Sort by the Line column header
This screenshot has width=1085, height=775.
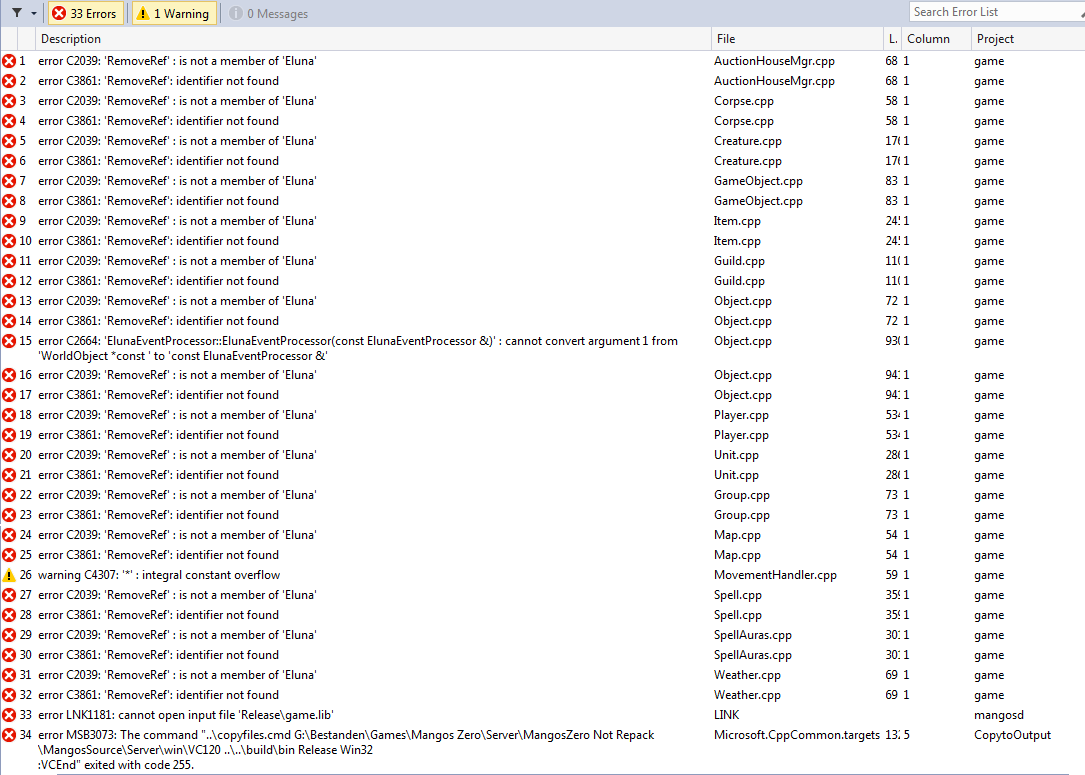tap(892, 39)
